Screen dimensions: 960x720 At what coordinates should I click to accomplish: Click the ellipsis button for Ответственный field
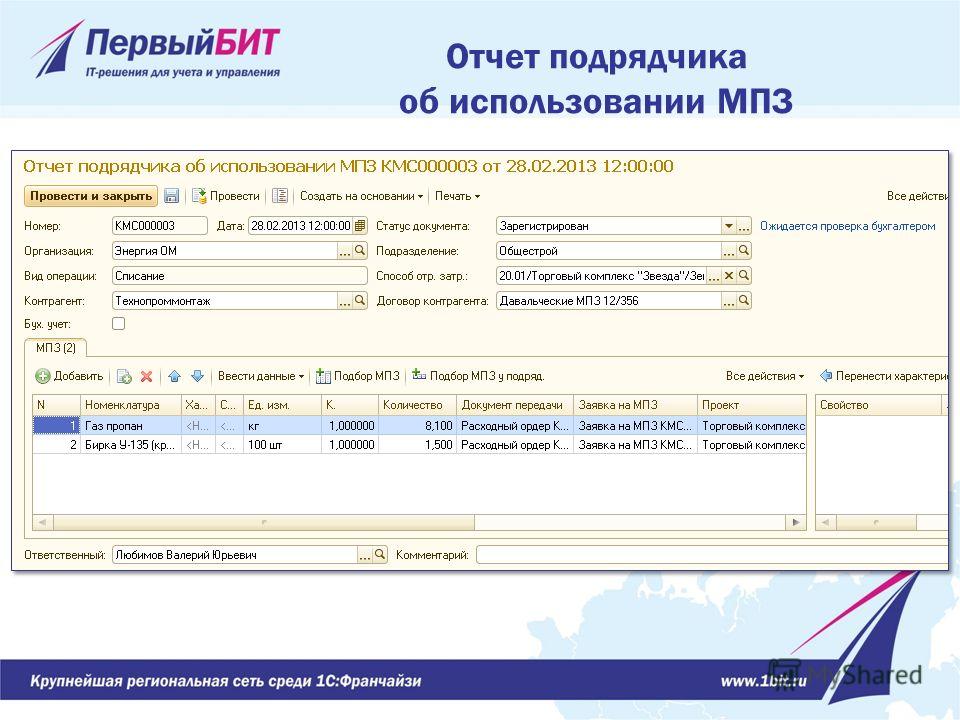pos(365,555)
